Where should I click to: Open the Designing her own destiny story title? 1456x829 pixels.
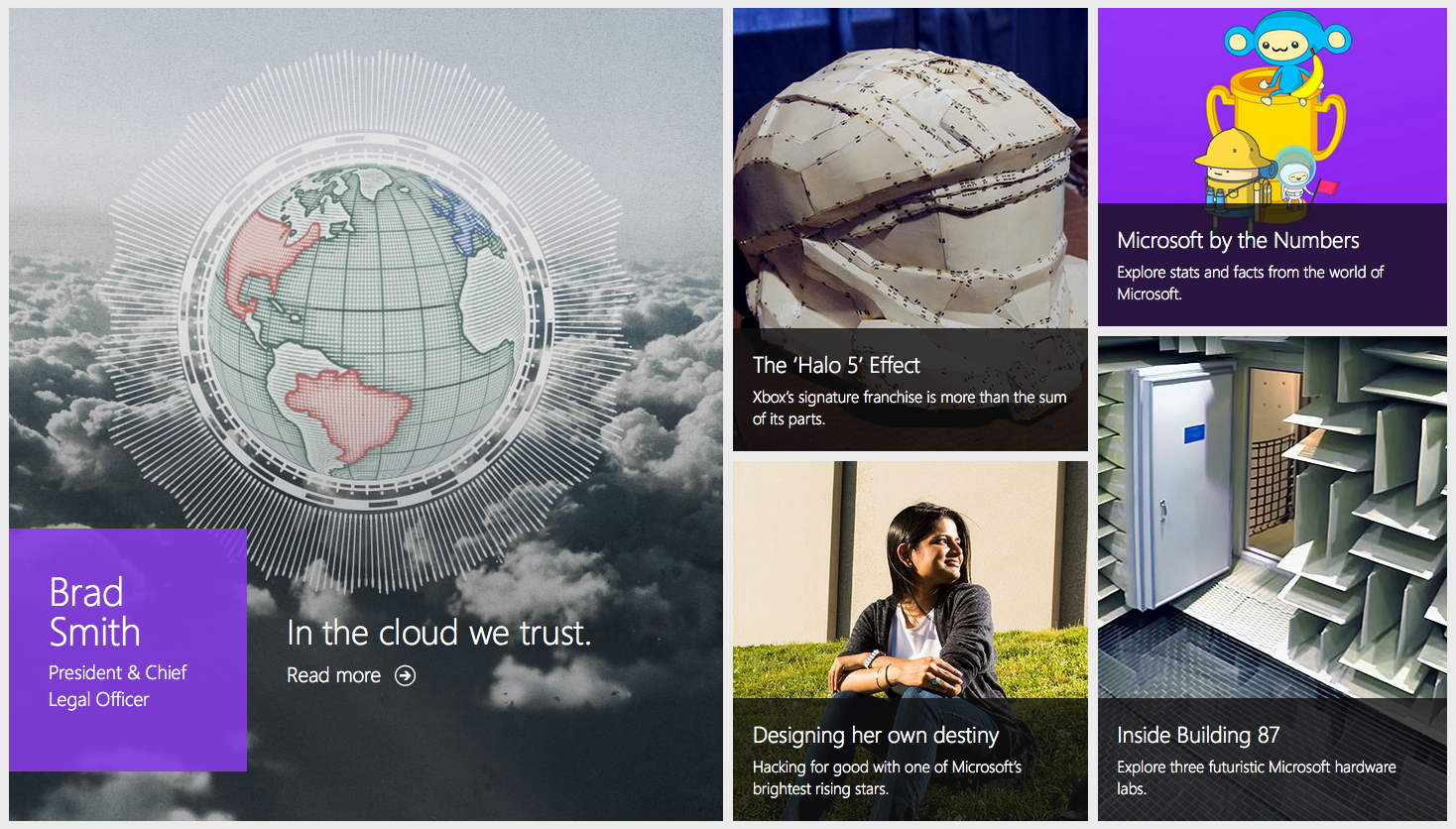[875, 735]
